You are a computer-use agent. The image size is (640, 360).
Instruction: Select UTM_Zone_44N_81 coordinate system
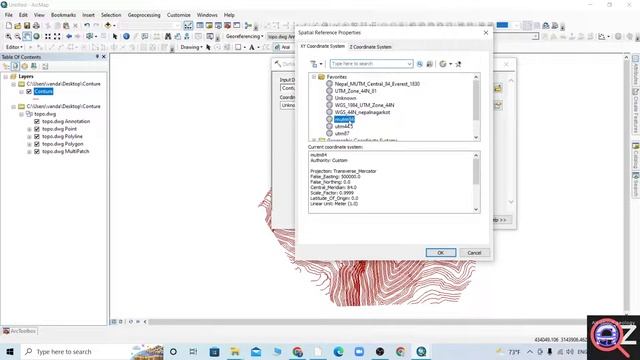click(355, 91)
